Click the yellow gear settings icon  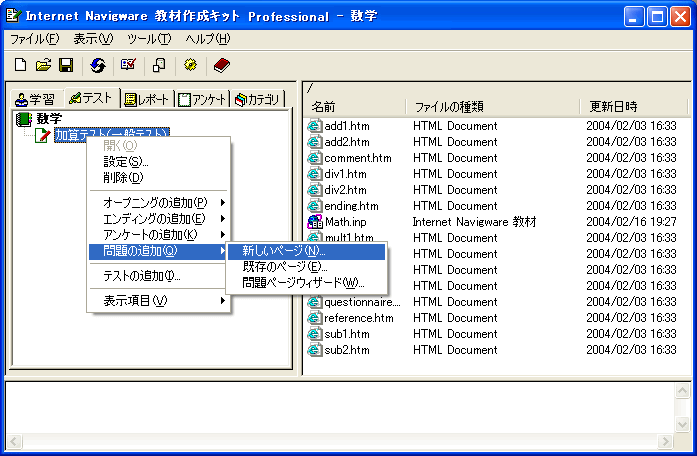(190, 65)
